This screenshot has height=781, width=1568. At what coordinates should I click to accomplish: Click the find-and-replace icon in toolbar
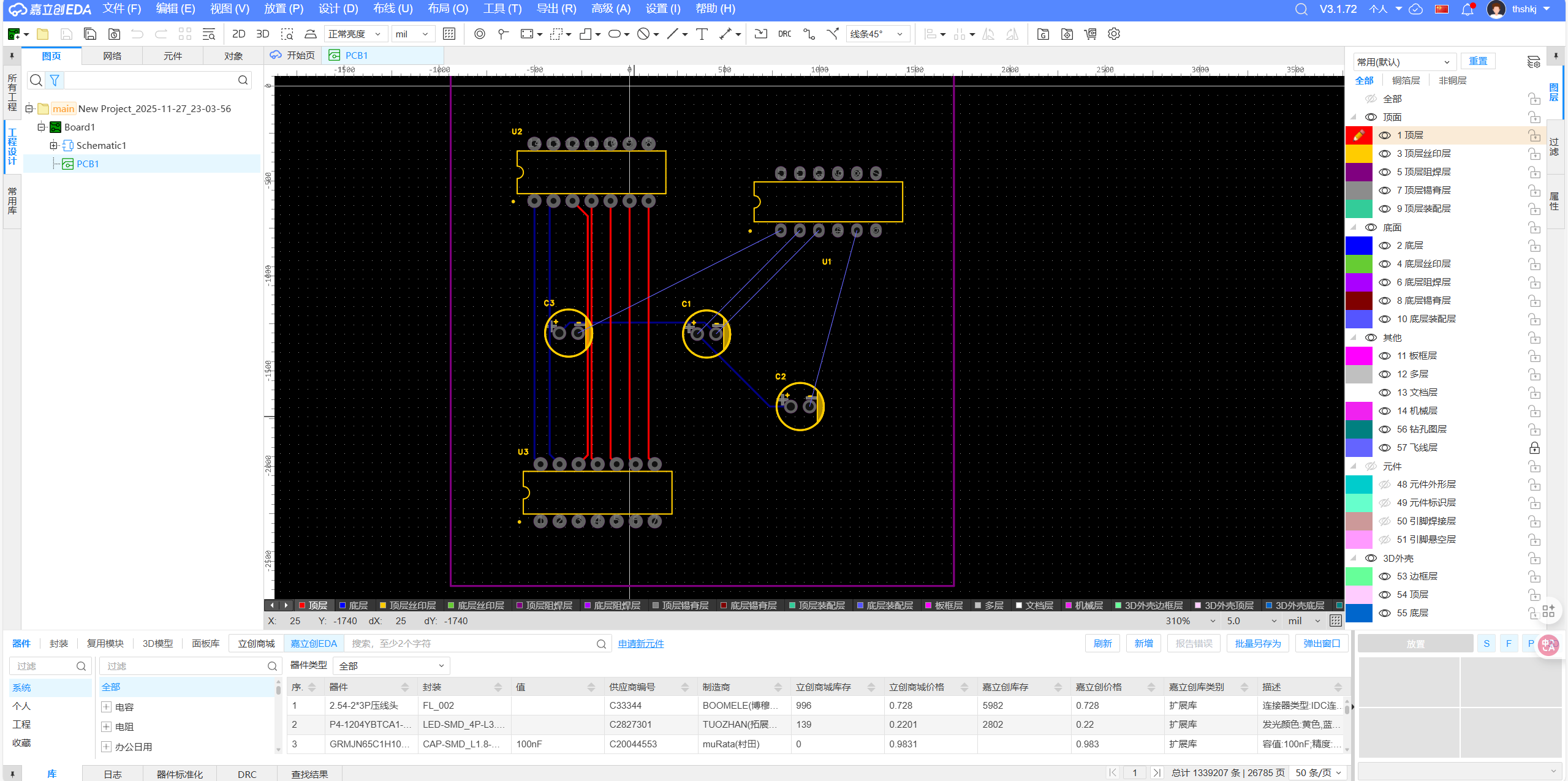(x=208, y=34)
